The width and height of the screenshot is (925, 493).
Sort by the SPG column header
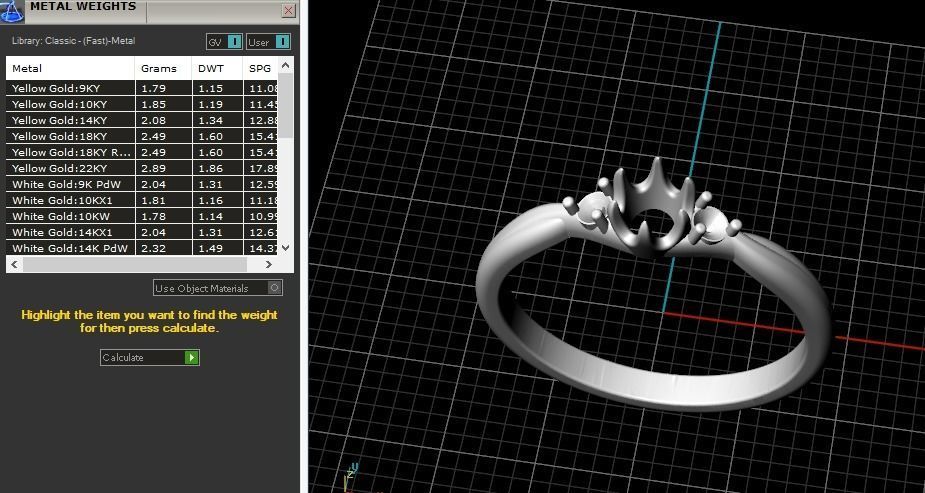pos(260,68)
